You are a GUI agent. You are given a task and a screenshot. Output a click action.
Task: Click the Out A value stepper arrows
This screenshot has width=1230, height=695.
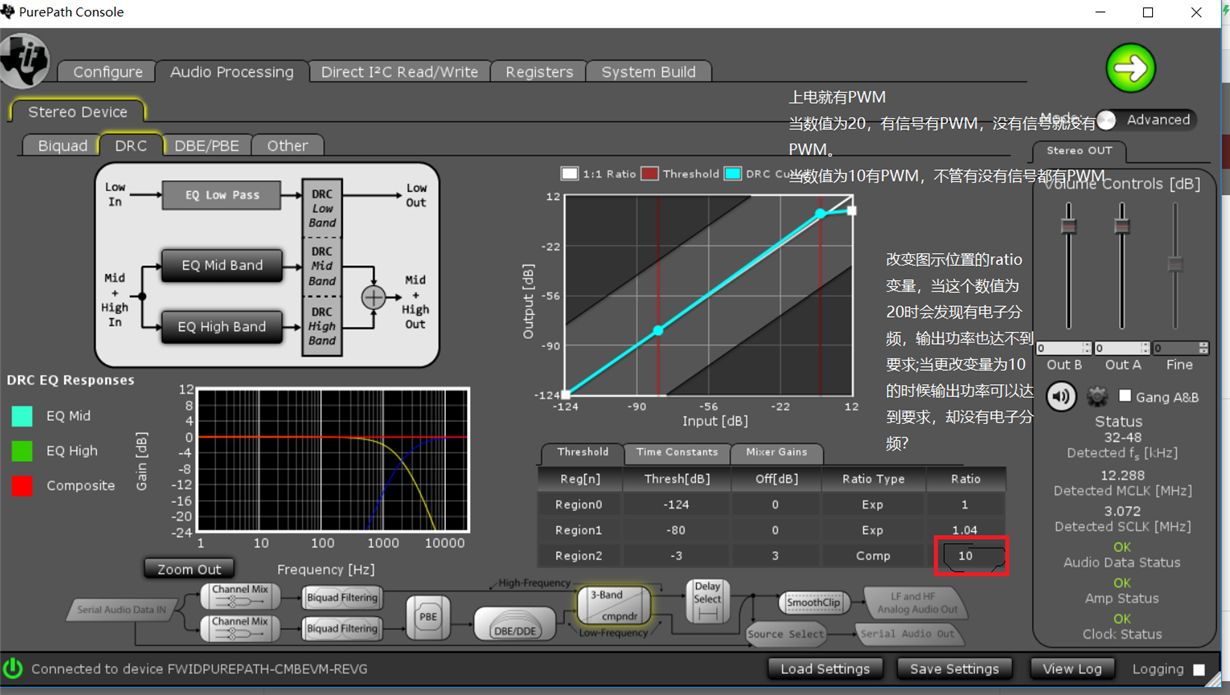[1145, 348]
